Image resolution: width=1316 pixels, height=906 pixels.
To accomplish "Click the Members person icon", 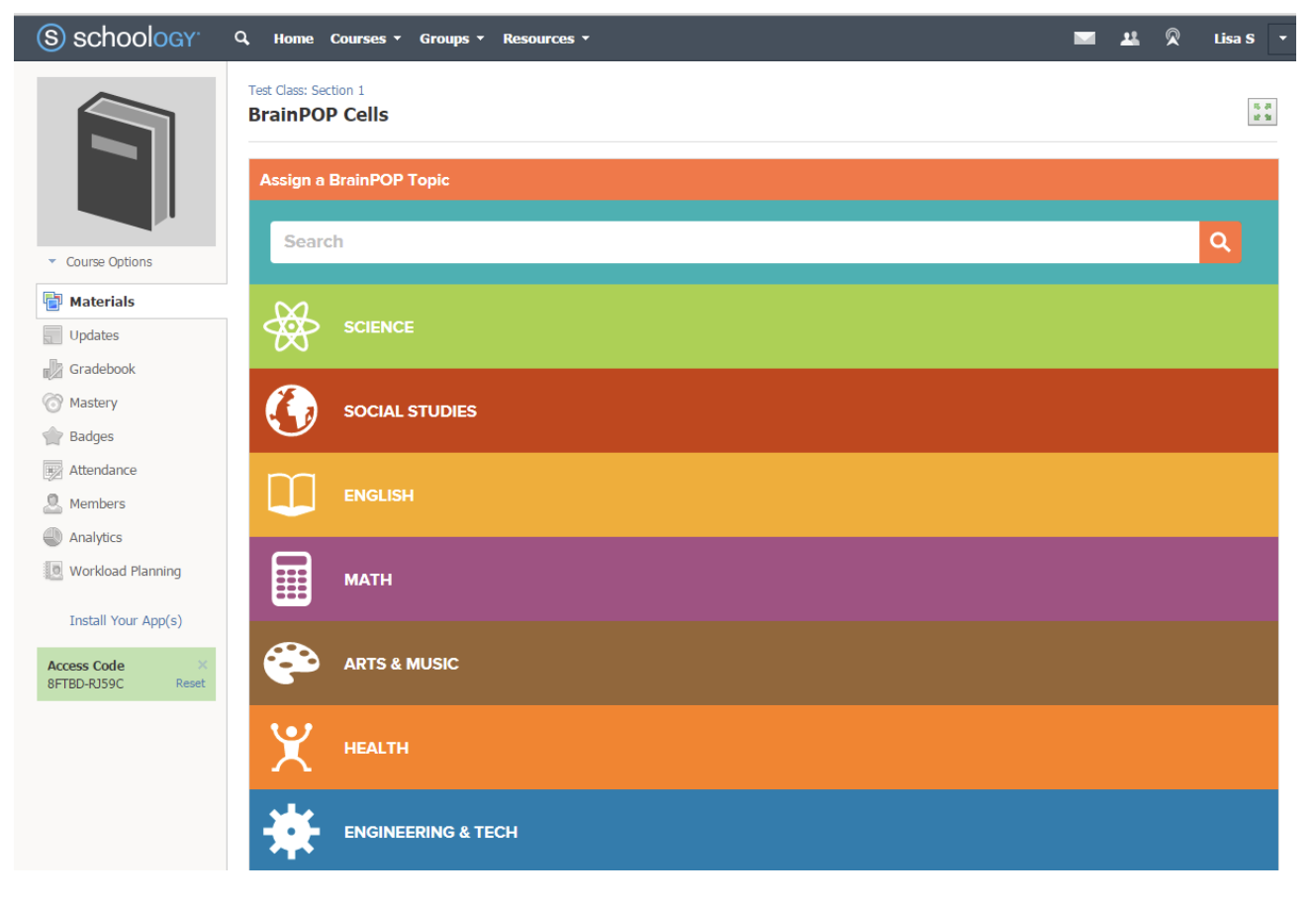I will [x=52, y=503].
